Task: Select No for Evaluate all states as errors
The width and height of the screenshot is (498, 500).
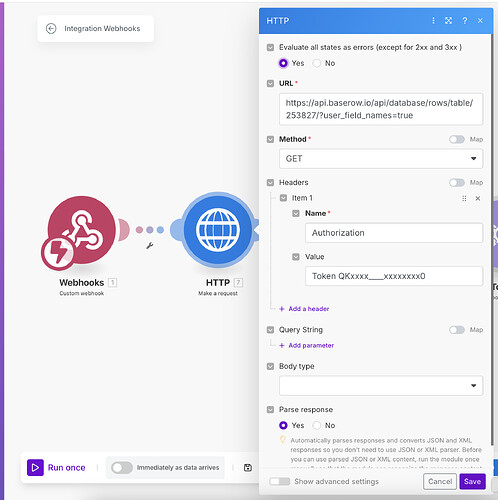Action: click(317, 63)
